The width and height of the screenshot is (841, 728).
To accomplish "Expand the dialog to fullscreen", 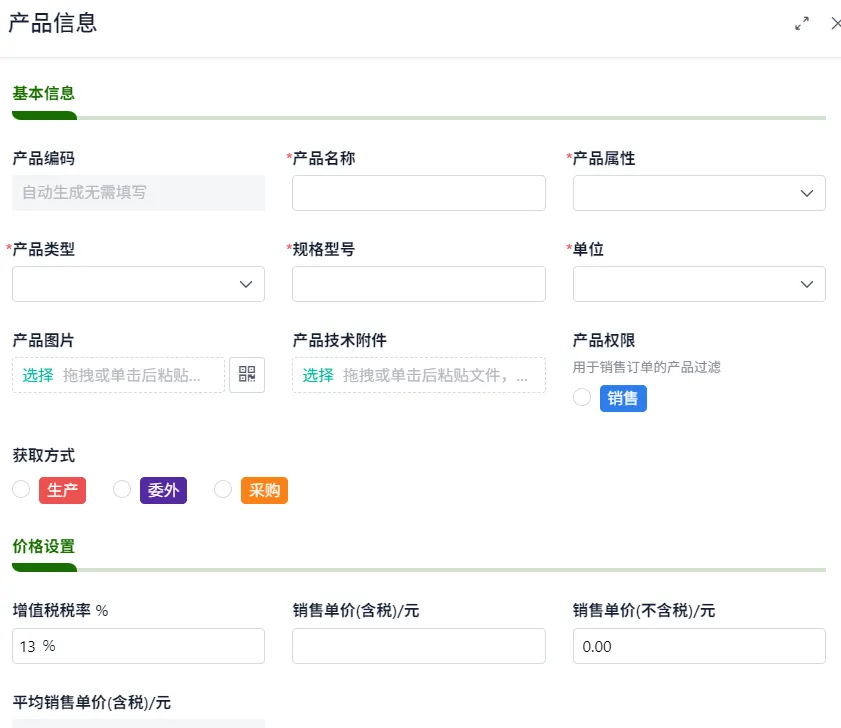I will tap(802, 24).
